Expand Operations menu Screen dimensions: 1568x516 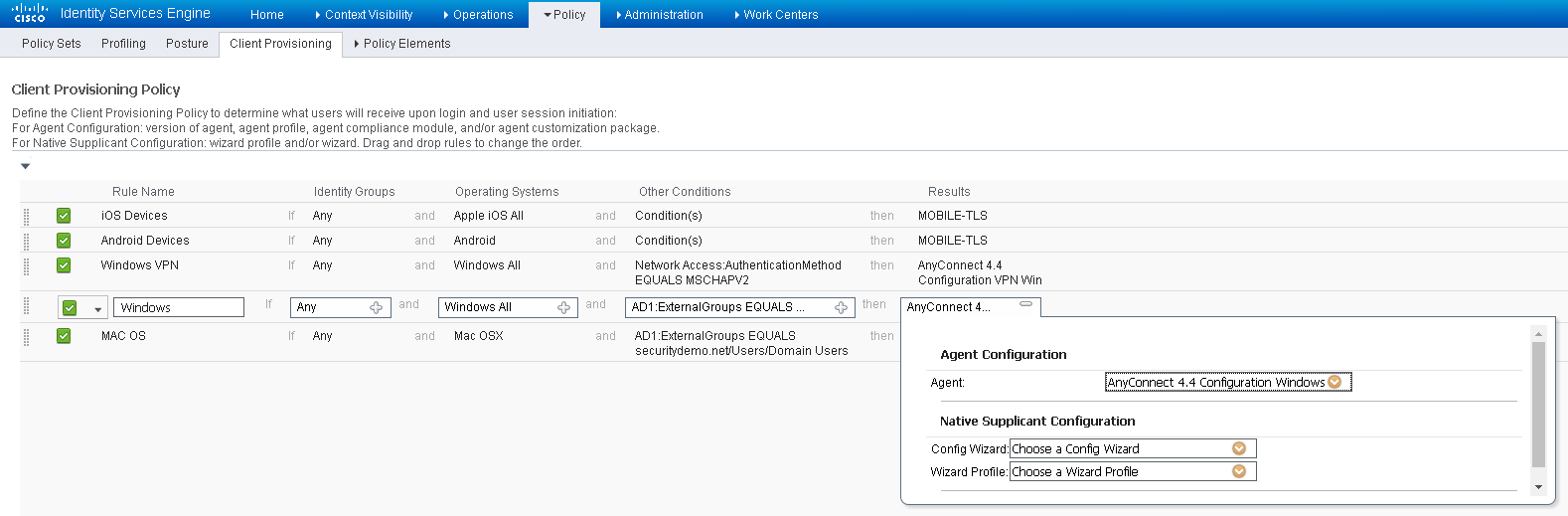[x=478, y=15]
